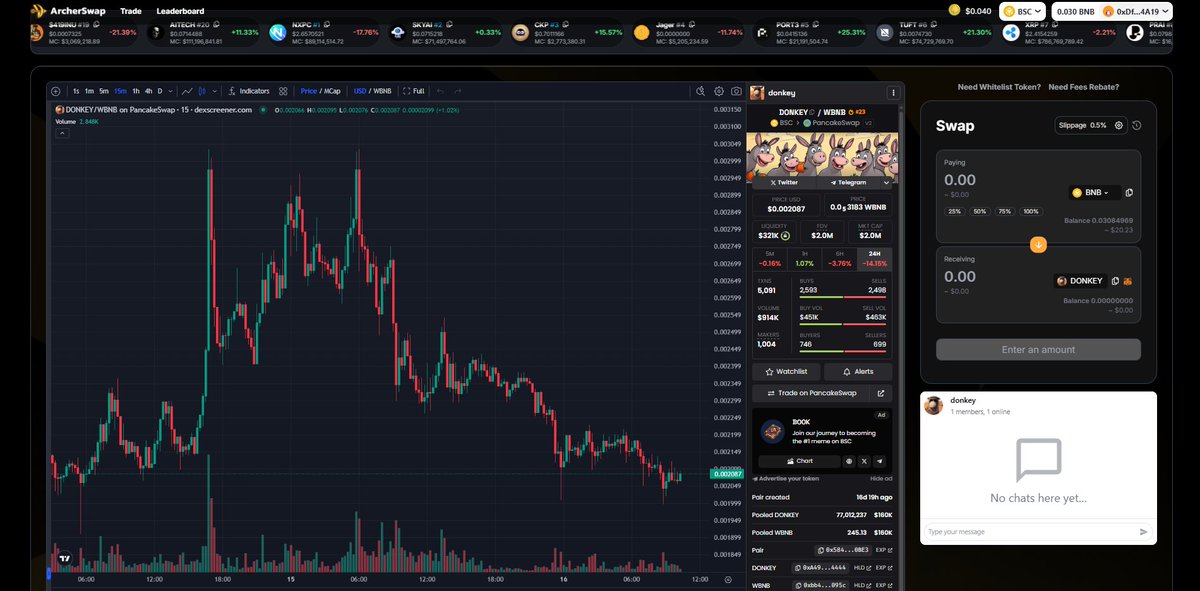Select the 6H stats period
This screenshot has height=591, width=1200.
(839, 259)
